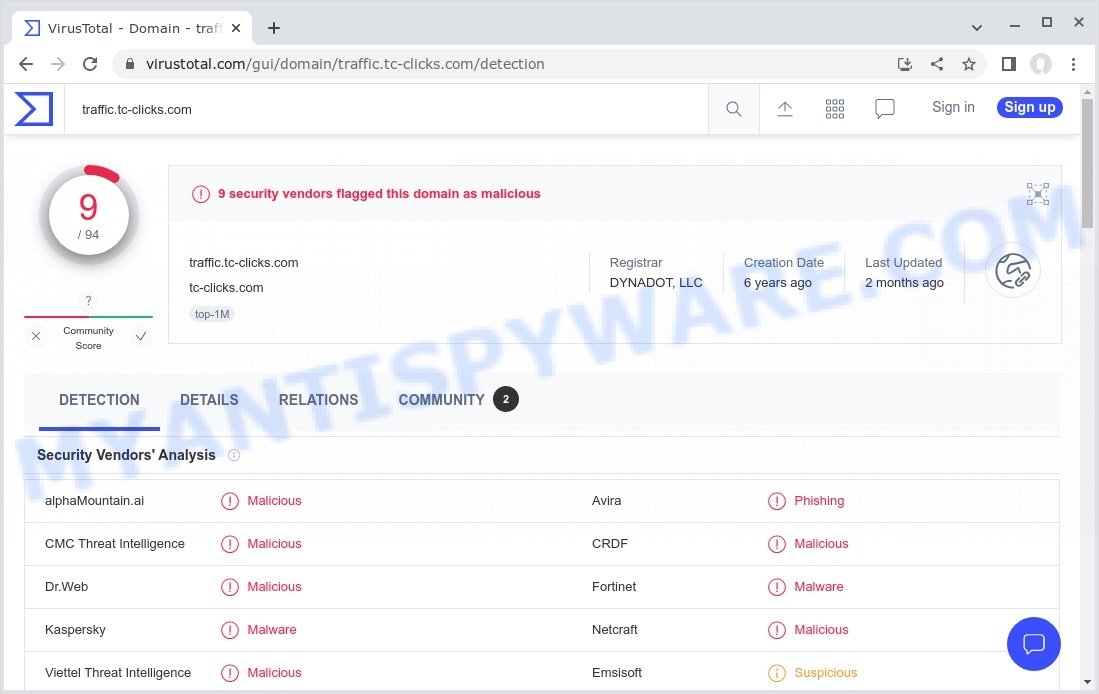
Task: Click the scrollbar down arrow
Action: (x=1087, y=681)
